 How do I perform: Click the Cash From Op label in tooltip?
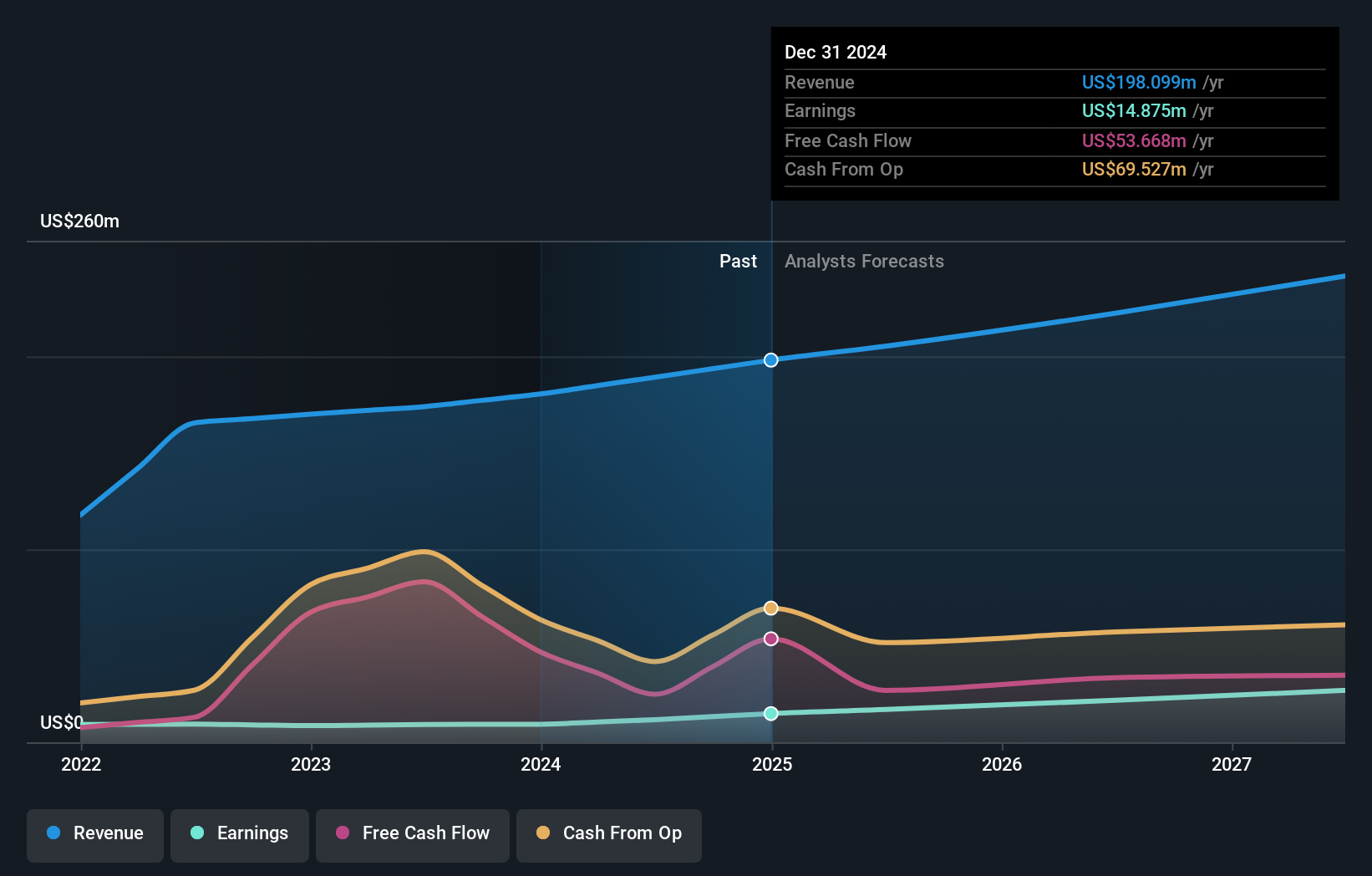click(x=844, y=170)
